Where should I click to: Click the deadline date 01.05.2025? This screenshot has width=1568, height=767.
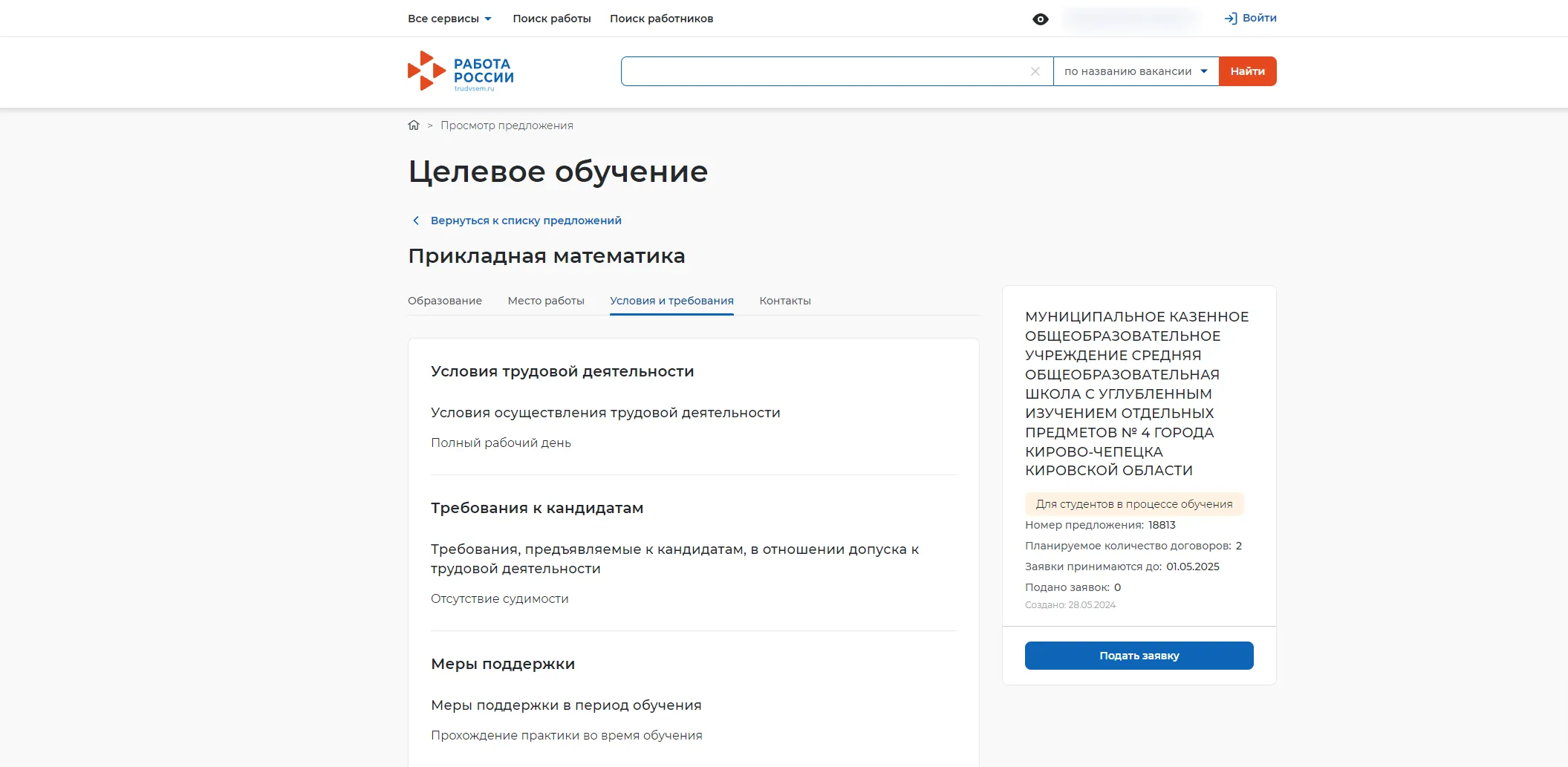[1192, 567]
